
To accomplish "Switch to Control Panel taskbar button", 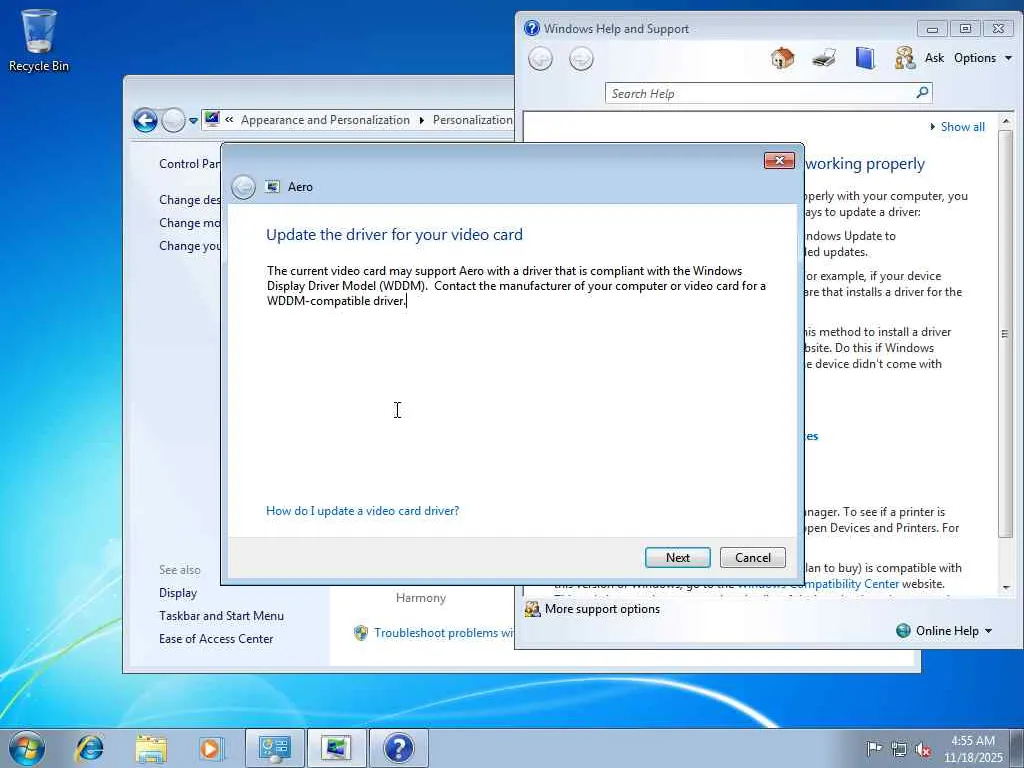I will 274,748.
